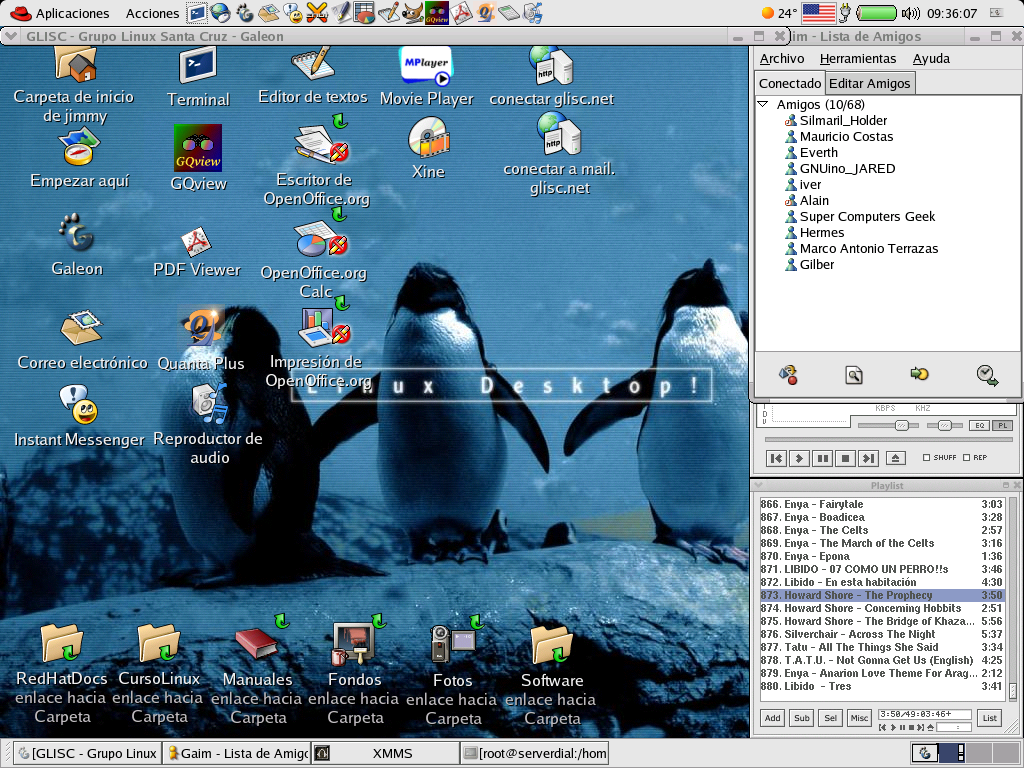Screen dimensions: 1024x768
Task: Launch Xine media player icon
Action: point(428,137)
